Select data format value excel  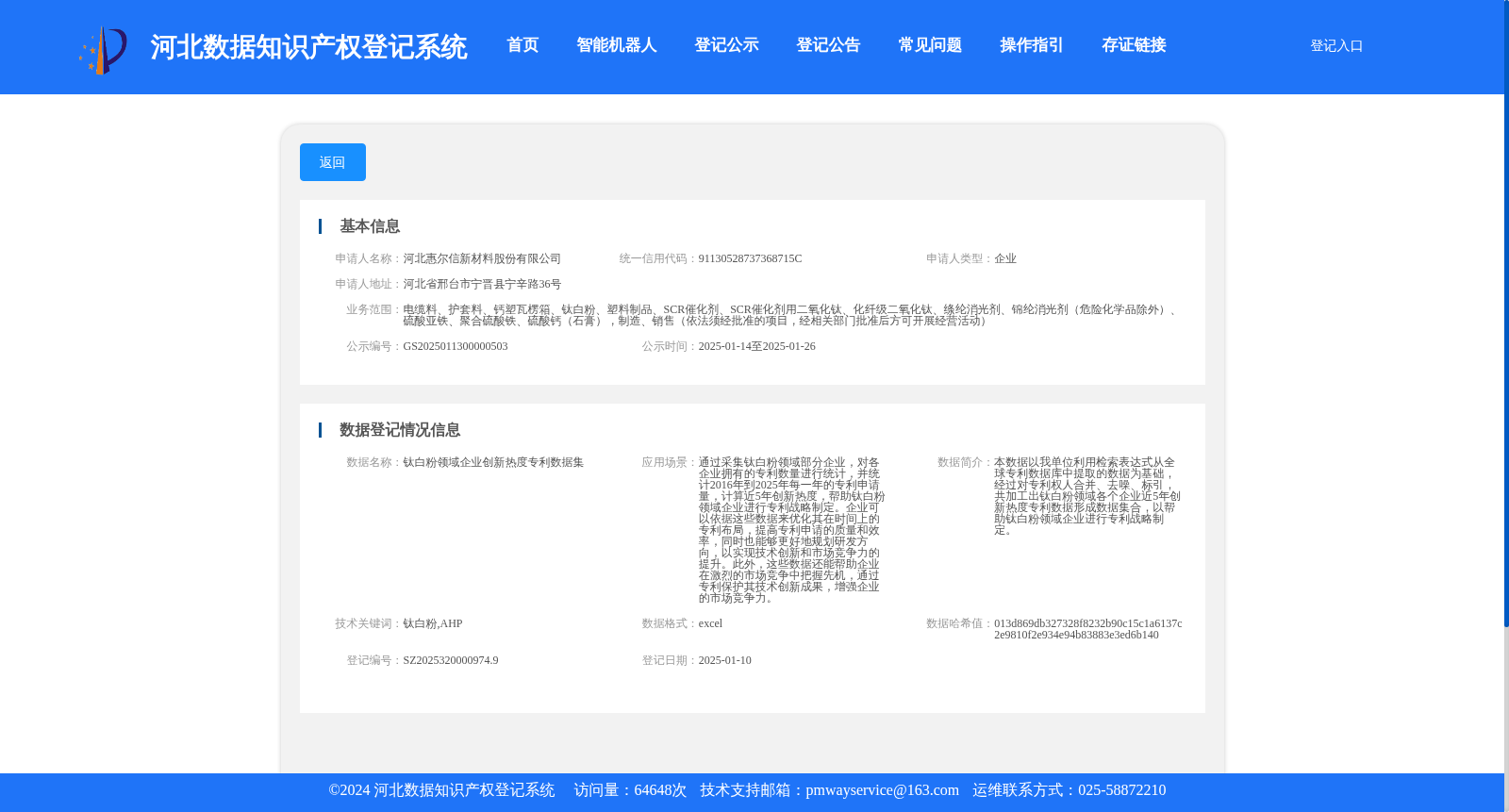tap(710, 623)
